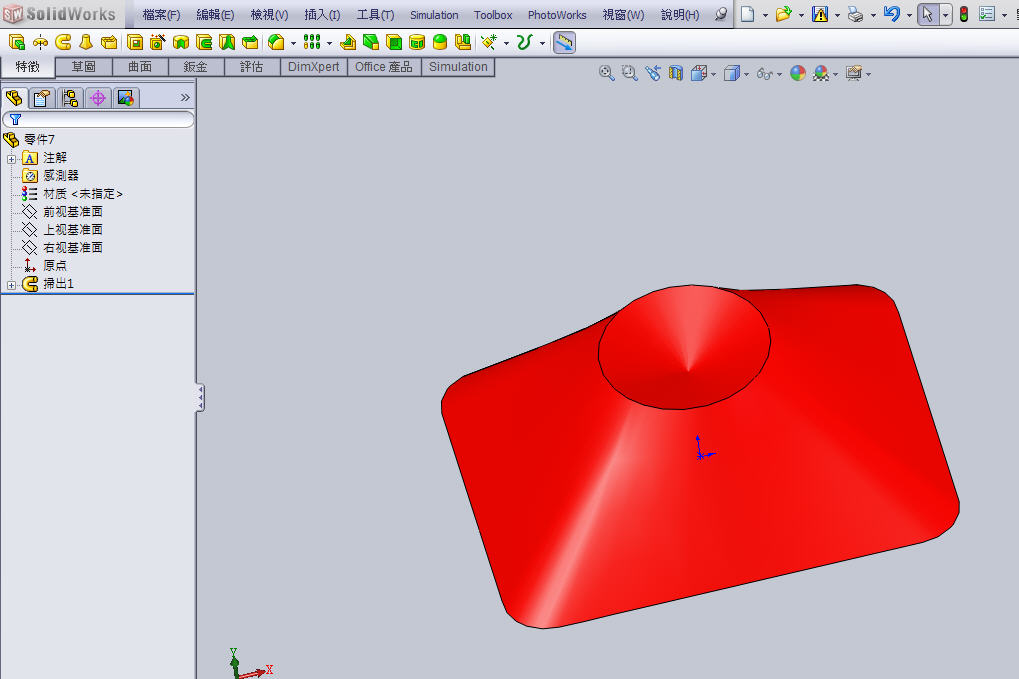Click the Previous View icon
Image resolution: width=1019 pixels, height=679 pixels.
pyautogui.click(x=652, y=73)
